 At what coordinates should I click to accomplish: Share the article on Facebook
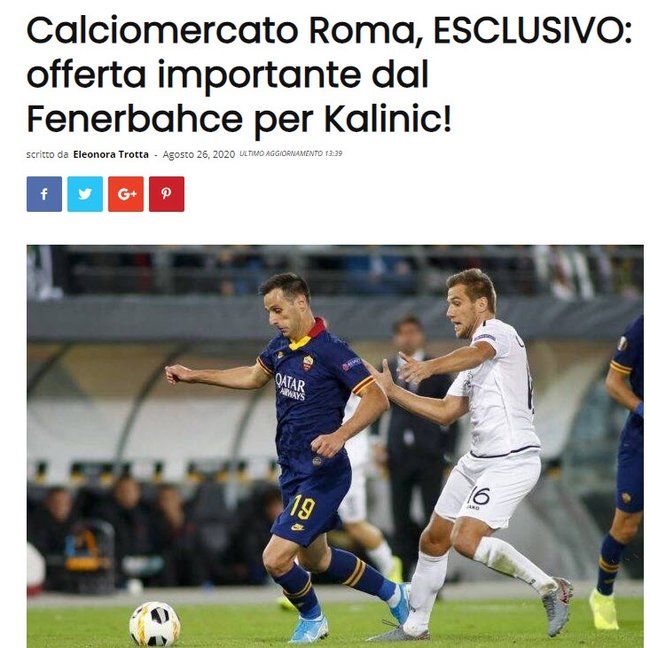point(44,194)
